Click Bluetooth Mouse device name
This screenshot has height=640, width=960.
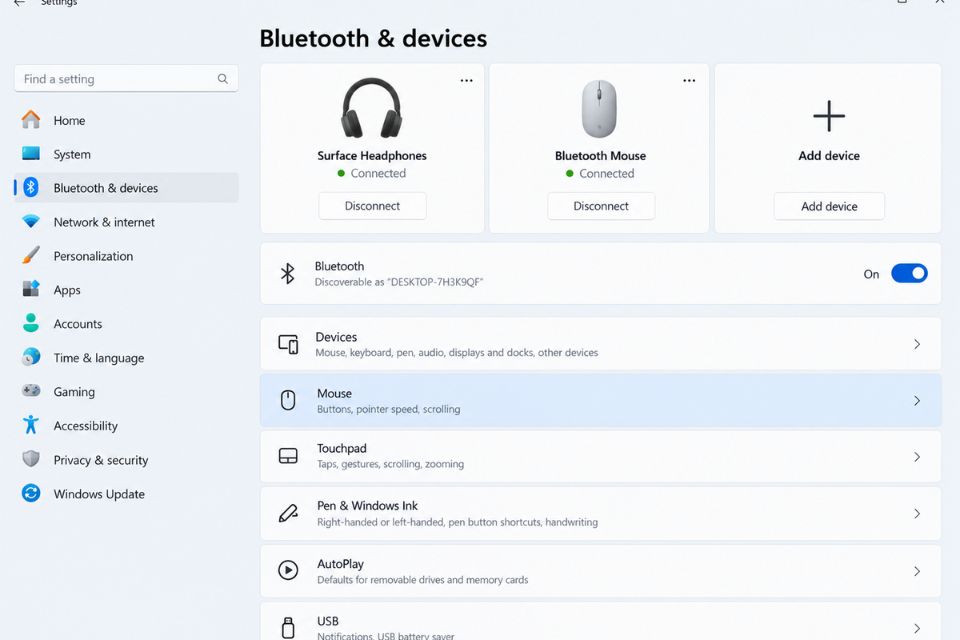(x=600, y=156)
